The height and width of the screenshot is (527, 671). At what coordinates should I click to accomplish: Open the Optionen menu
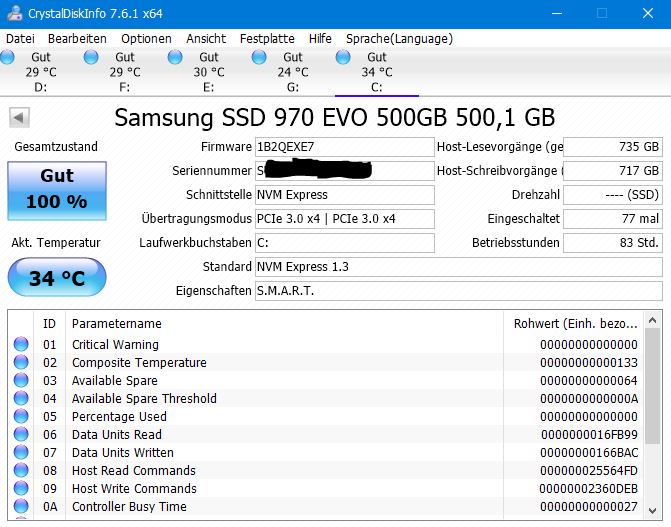pos(146,39)
